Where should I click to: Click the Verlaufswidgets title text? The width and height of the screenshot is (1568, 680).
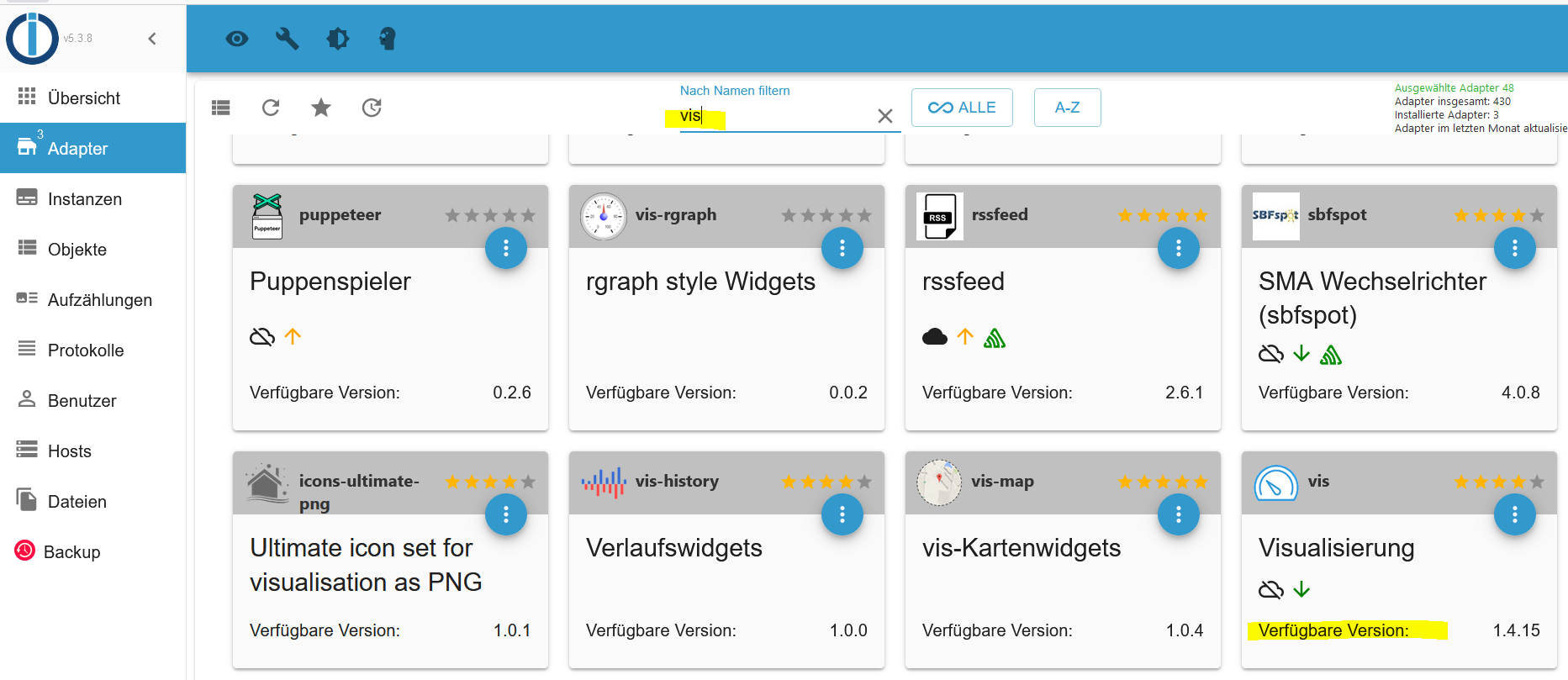674,548
